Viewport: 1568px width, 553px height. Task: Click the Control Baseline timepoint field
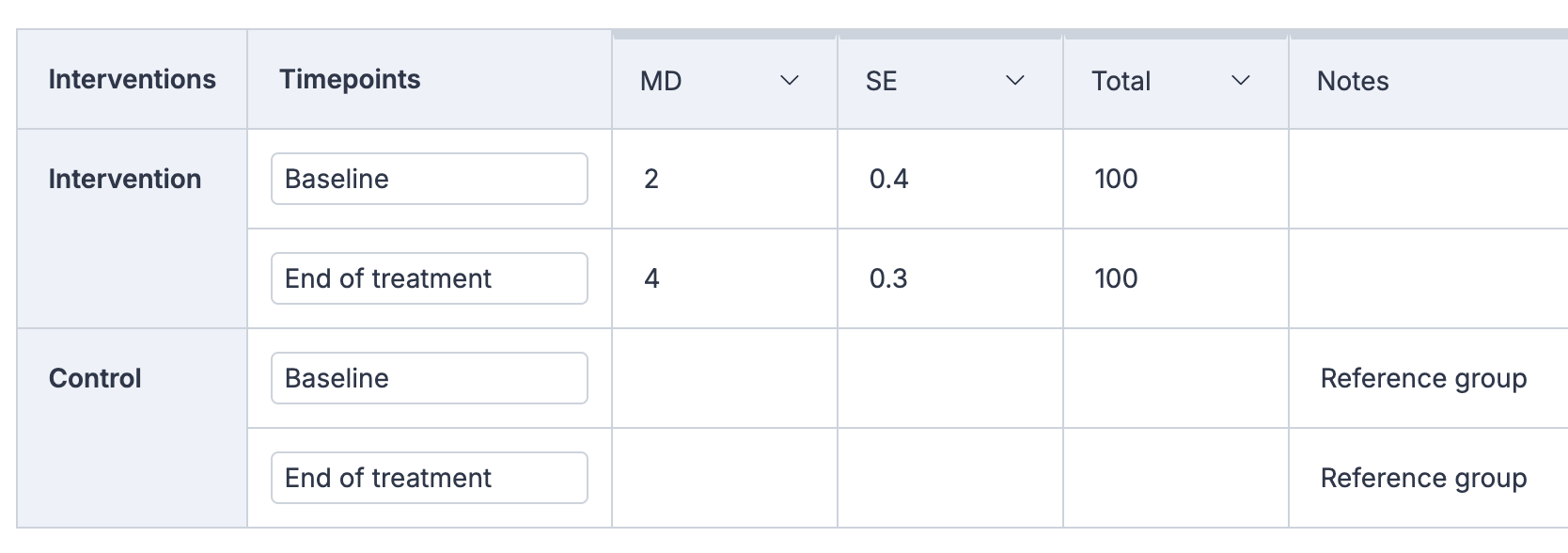click(429, 378)
